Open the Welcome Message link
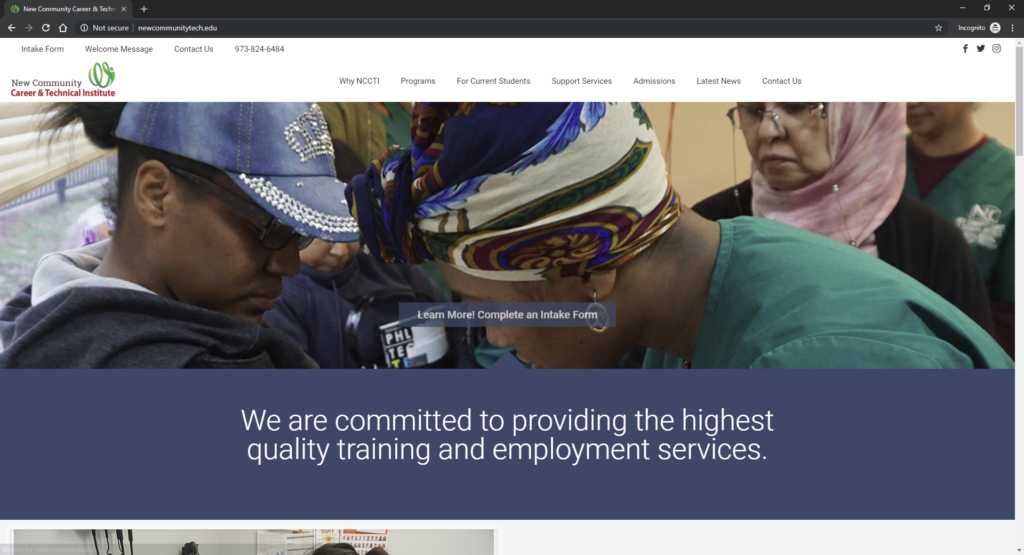1024x555 pixels. (x=119, y=49)
